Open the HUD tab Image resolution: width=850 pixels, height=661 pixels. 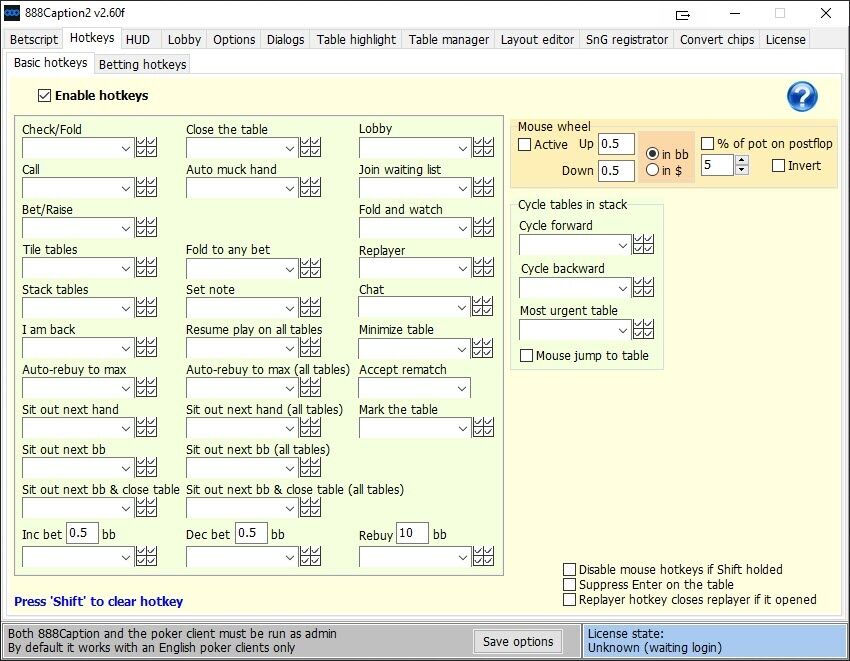pos(138,40)
